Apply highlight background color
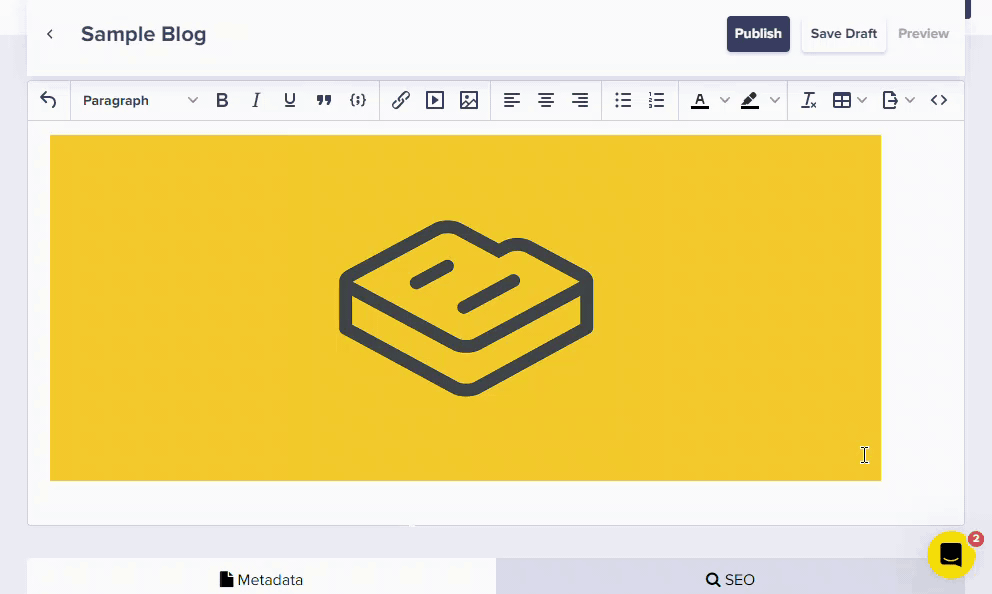The width and height of the screenshot is (992, 594). 750,100
